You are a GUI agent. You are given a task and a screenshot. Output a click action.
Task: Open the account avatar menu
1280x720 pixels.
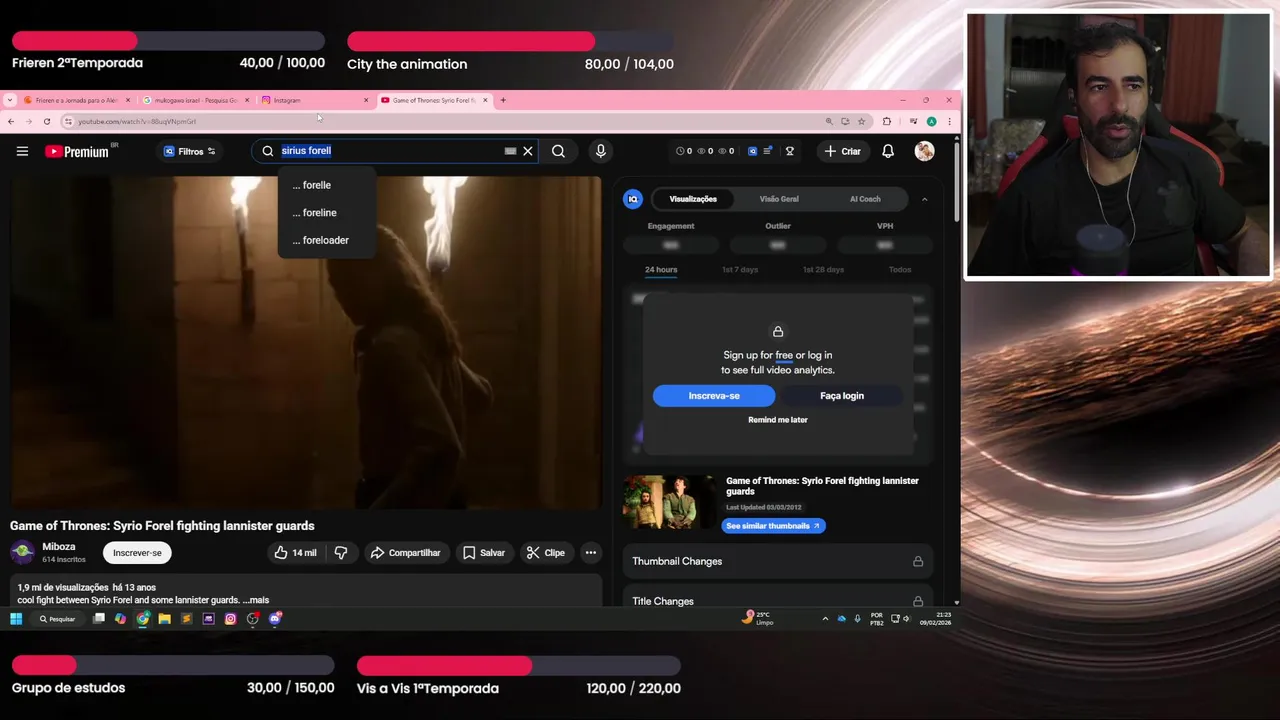coord(924,151)
